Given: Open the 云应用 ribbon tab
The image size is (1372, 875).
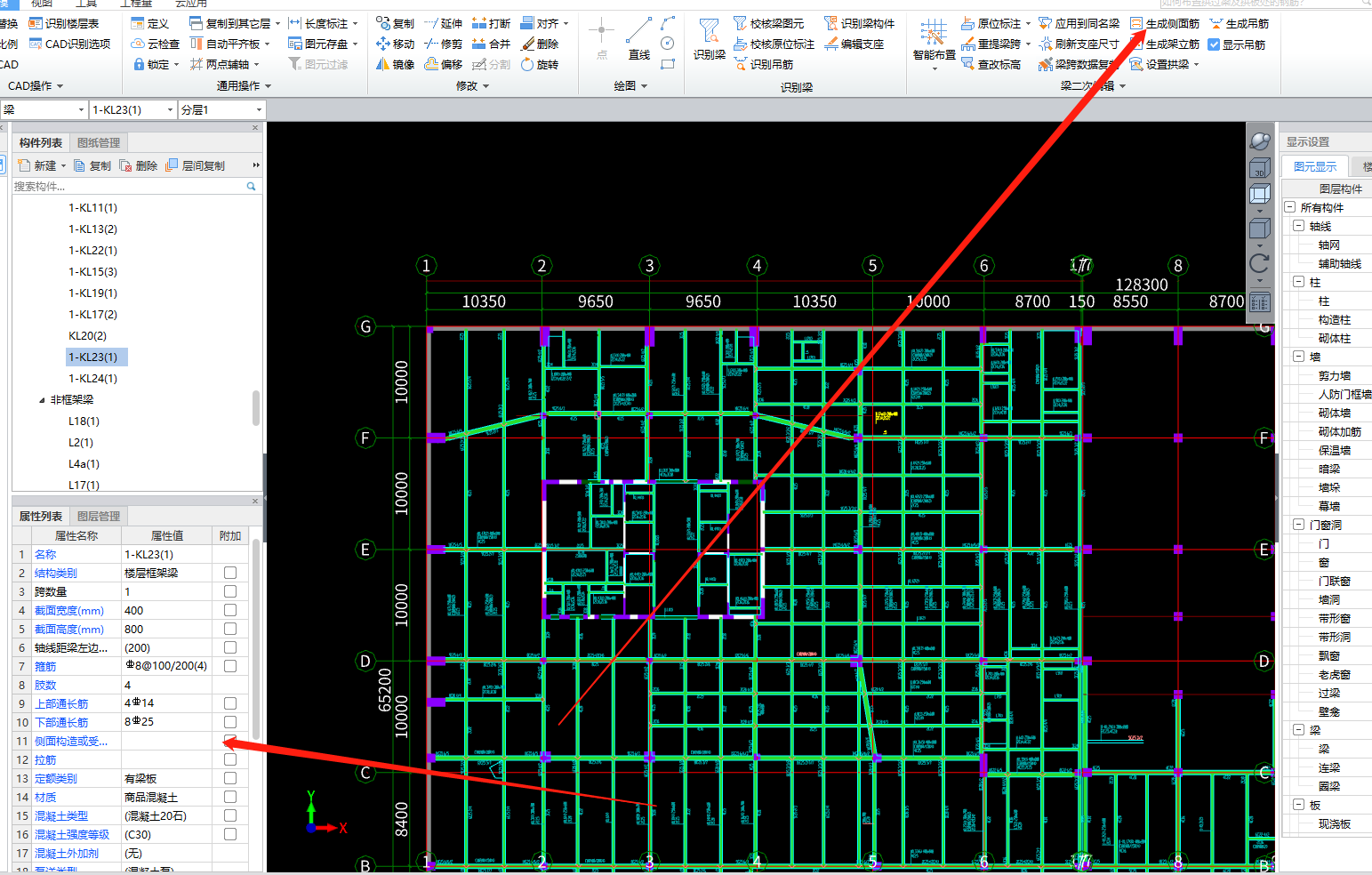Looking at the screenshot, I should [x=190, y=4].
